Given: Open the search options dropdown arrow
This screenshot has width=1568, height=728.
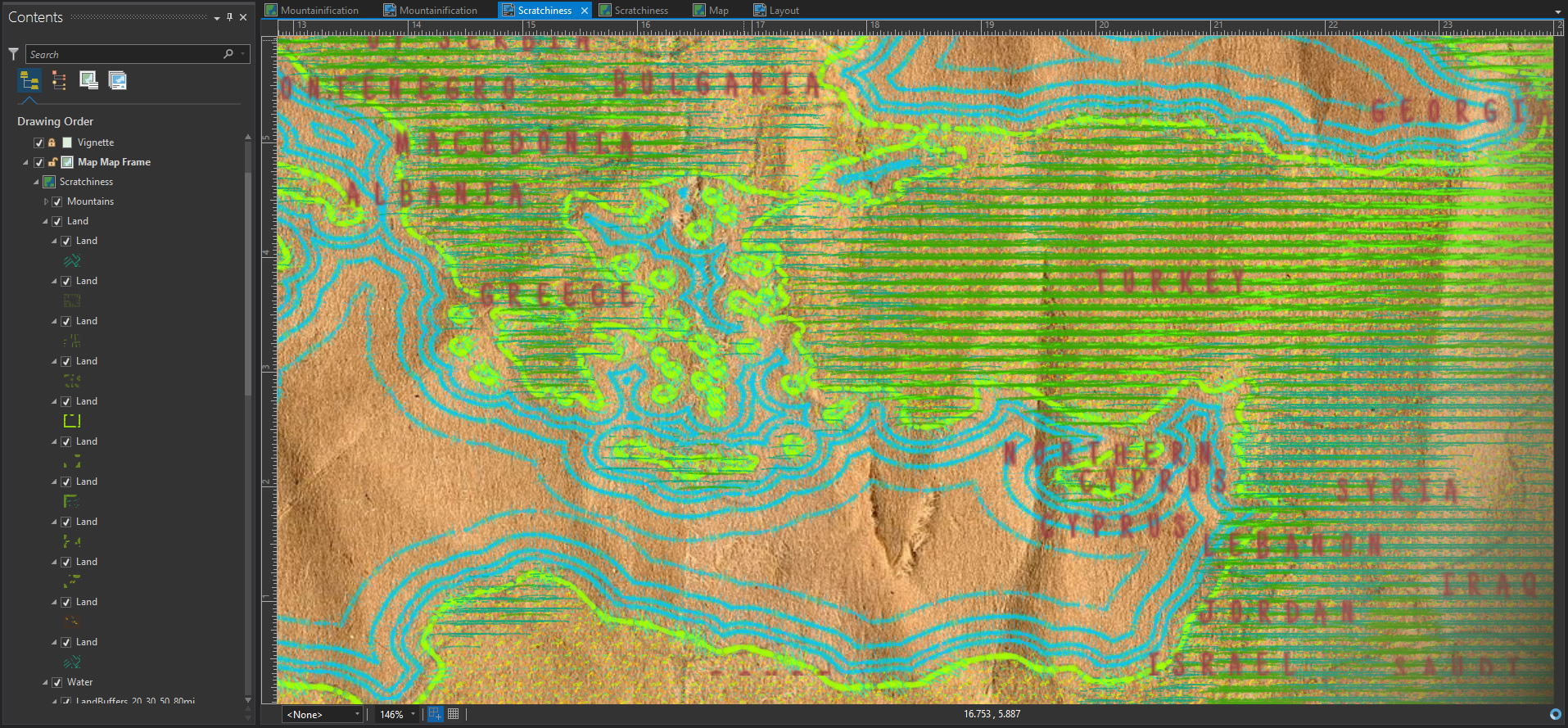Looking at the screenshot, I should tap(242, 54).
